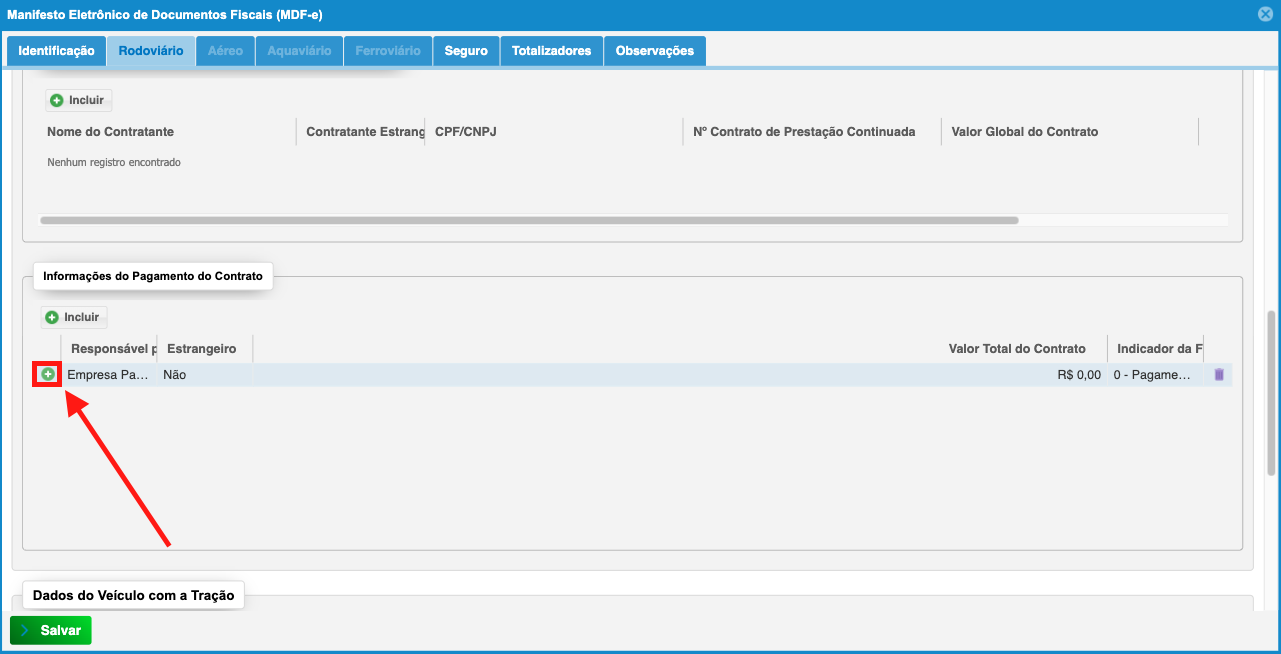Open the Seguro tab
1281x654 pixels.
[466, 51]
